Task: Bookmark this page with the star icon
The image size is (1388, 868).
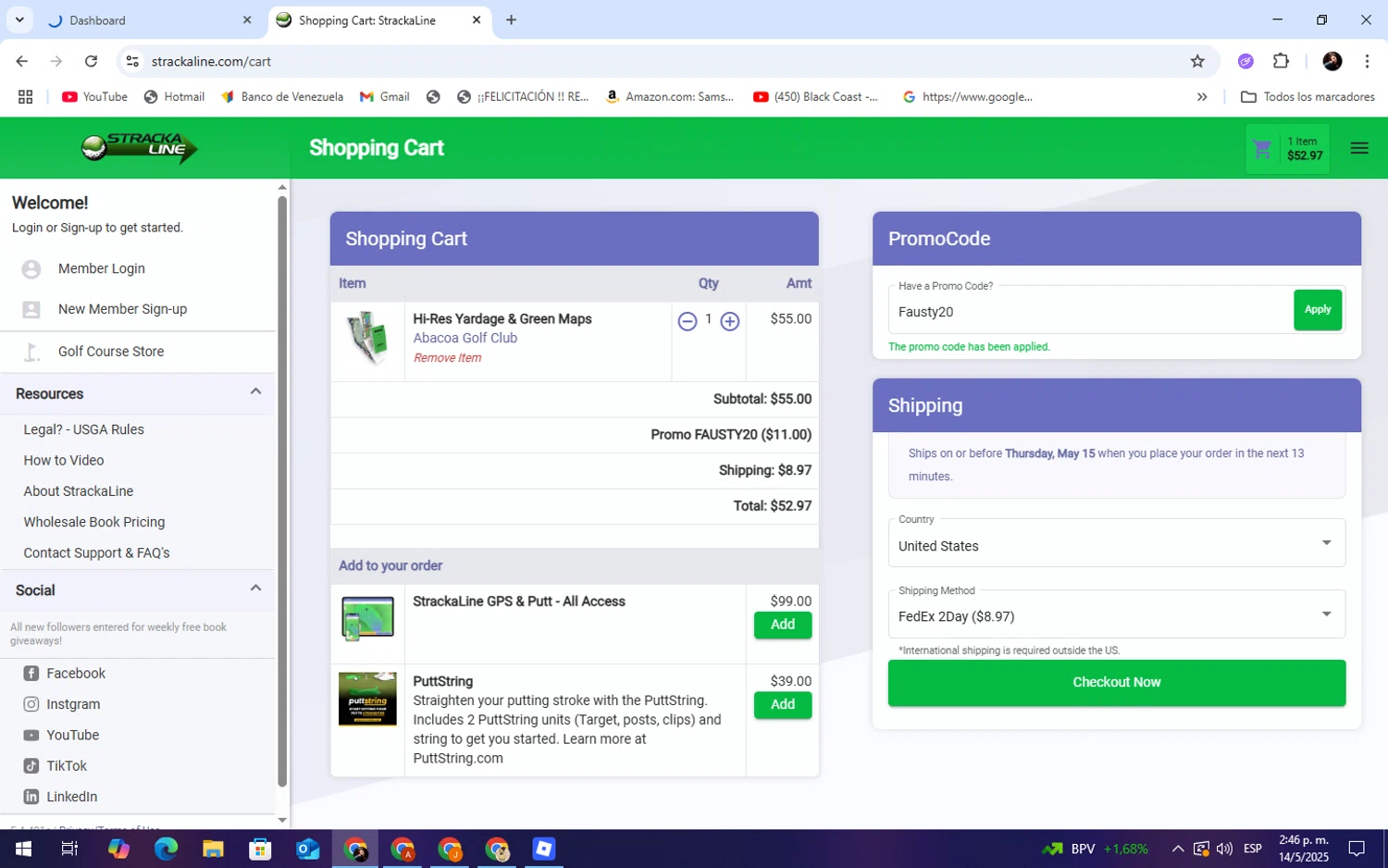Action: tap(1197, 61)
